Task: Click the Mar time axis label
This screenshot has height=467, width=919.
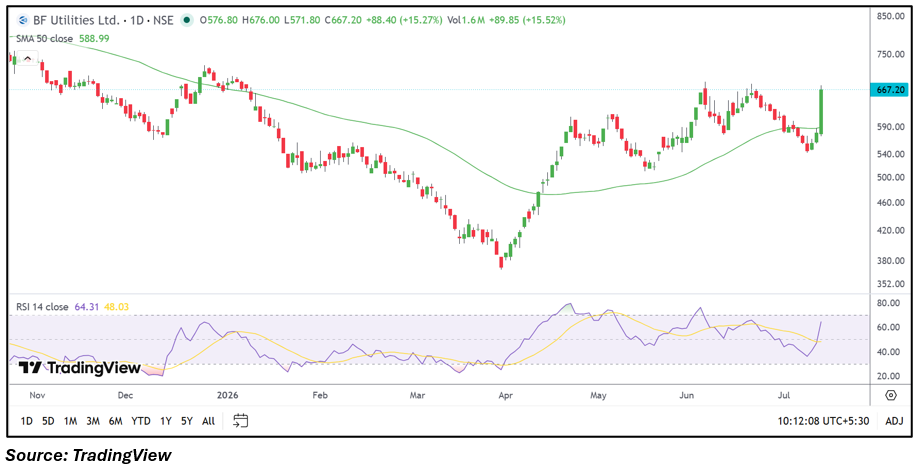Action: click(x=417, y=396)
